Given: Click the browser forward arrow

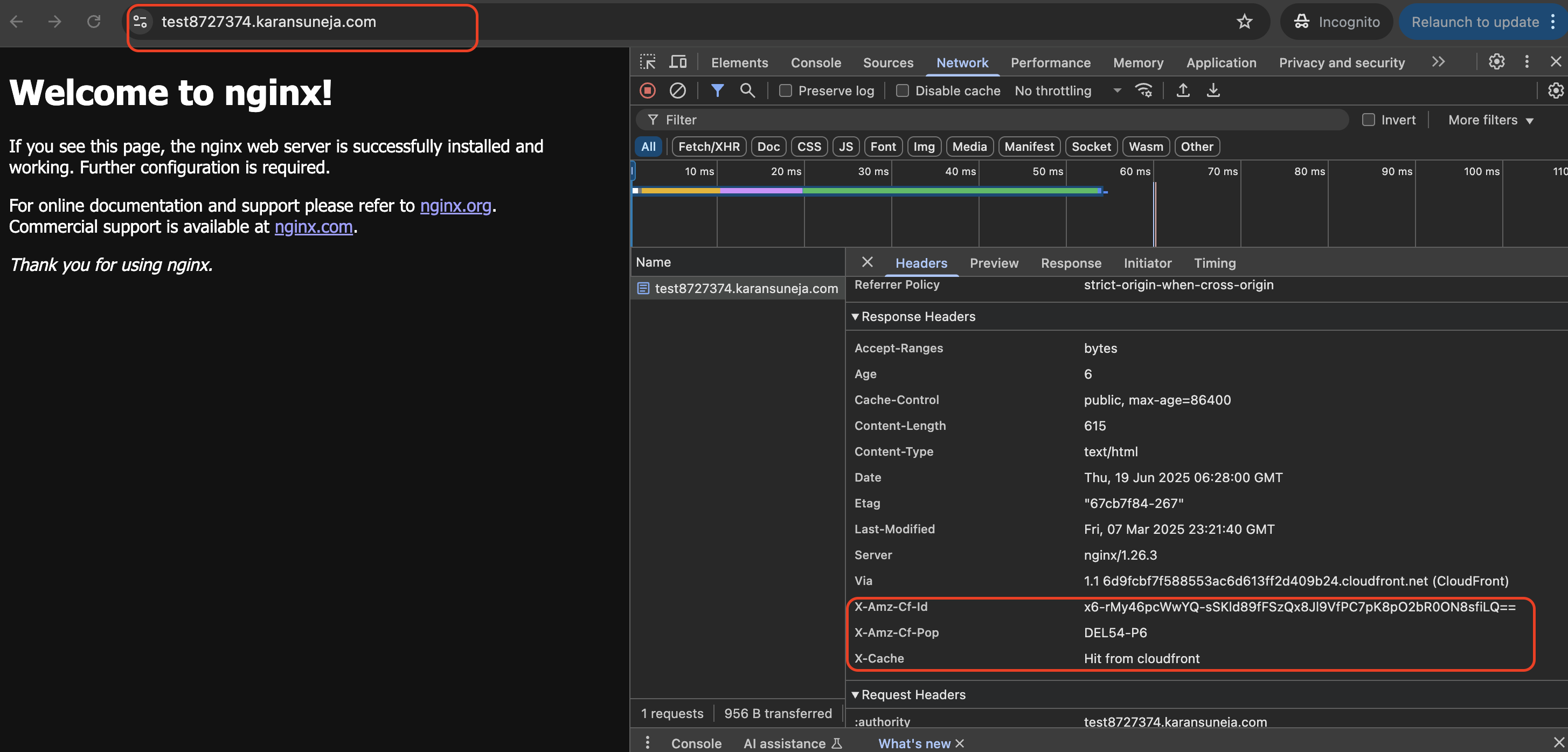Looking at the screenshot, I should coord(55,22).
